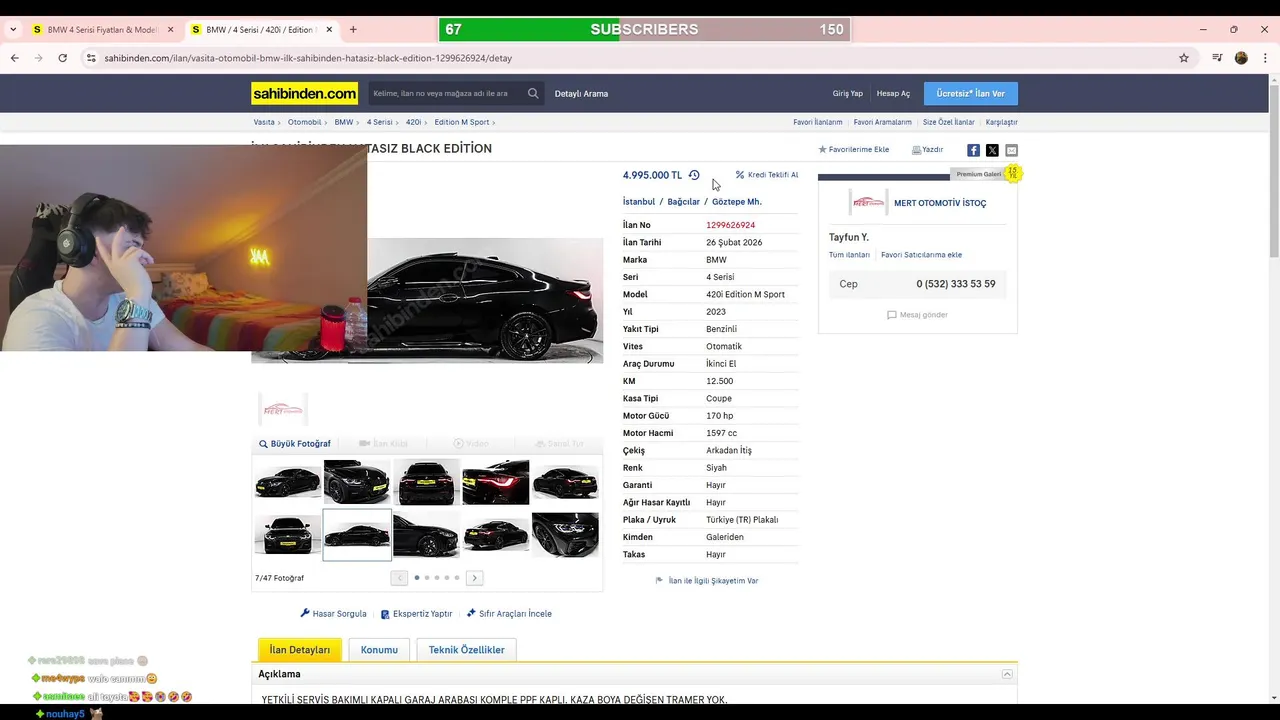Click the complaint flag icon
The image size is (1280, 720).
click(659, 580)
